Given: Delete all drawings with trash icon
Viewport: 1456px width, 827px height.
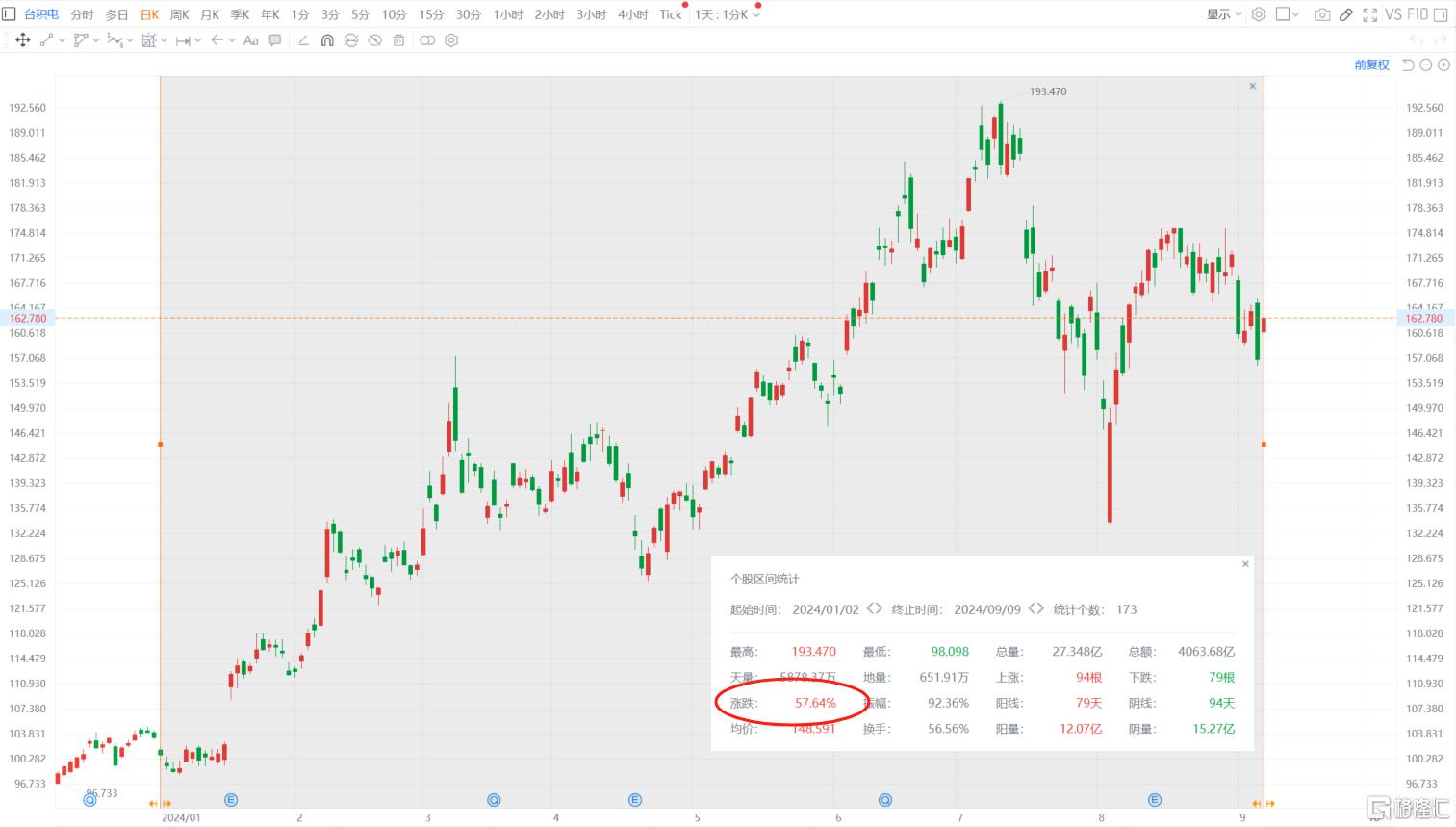Looking at the screenshot, I should [398, 40].
